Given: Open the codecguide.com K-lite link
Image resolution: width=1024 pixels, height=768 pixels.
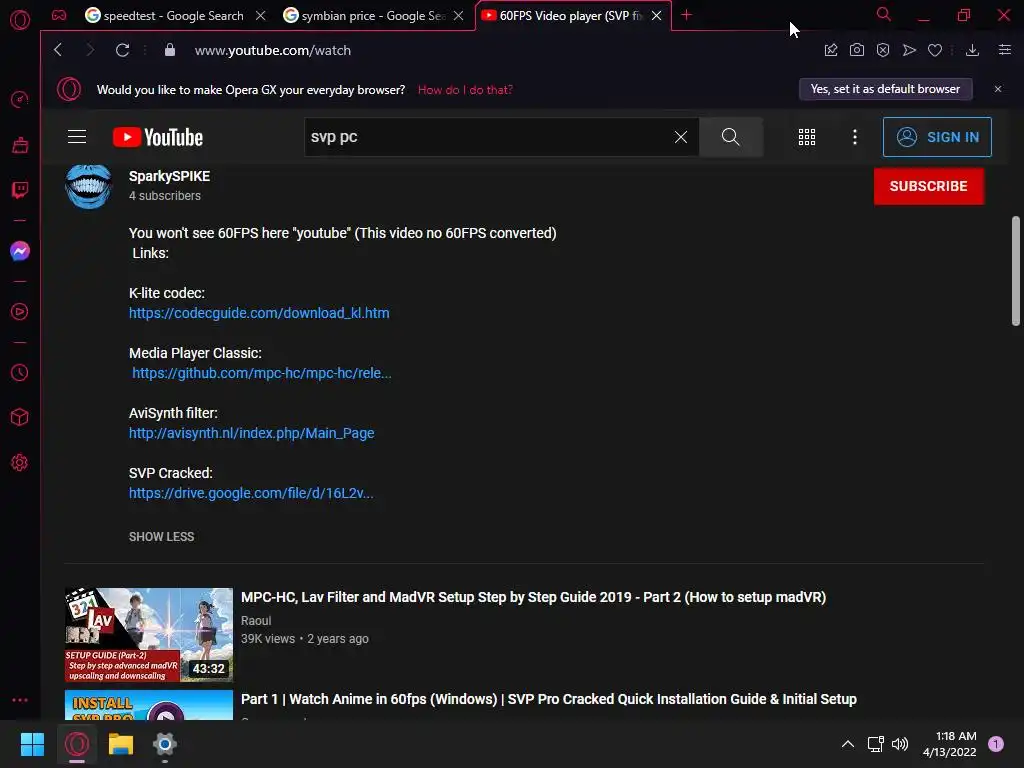Looking at the screenshot, I should [259, 313].
